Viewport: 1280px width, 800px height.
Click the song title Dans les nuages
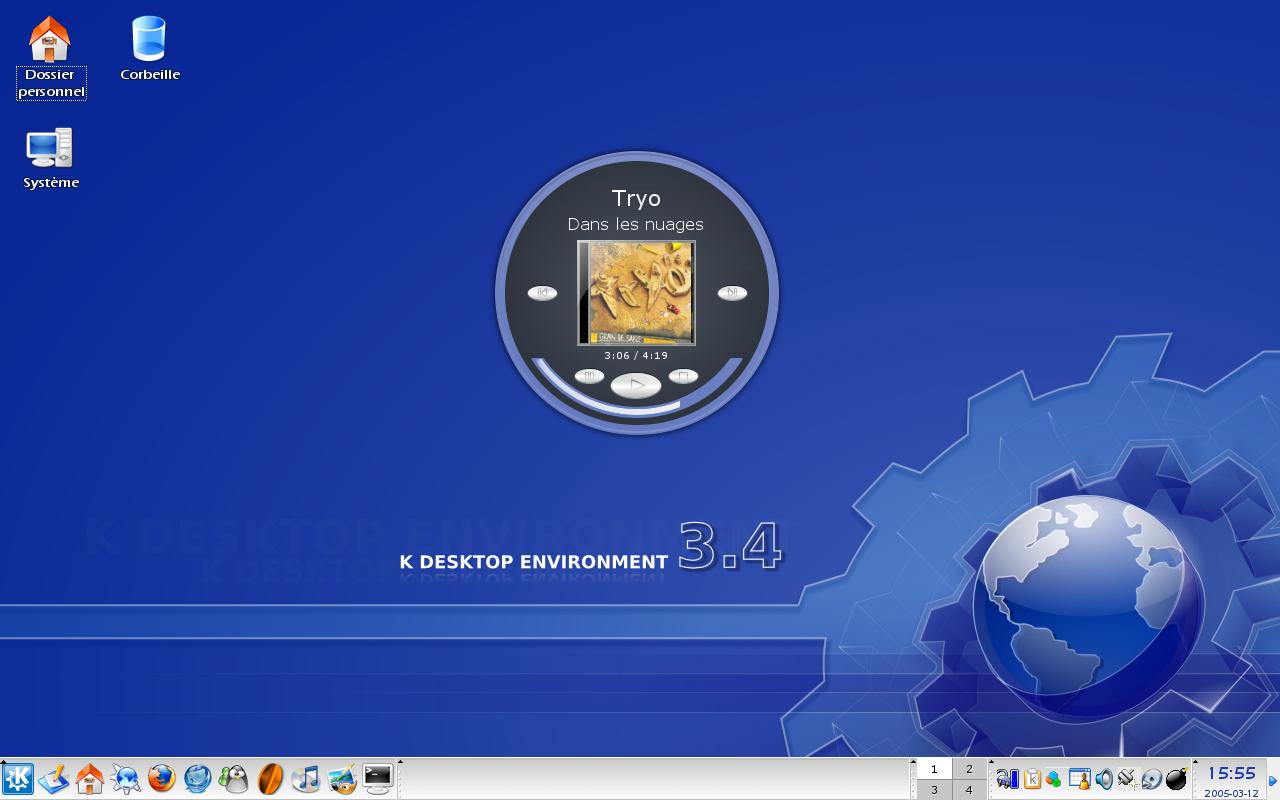[x=636, y=224]
